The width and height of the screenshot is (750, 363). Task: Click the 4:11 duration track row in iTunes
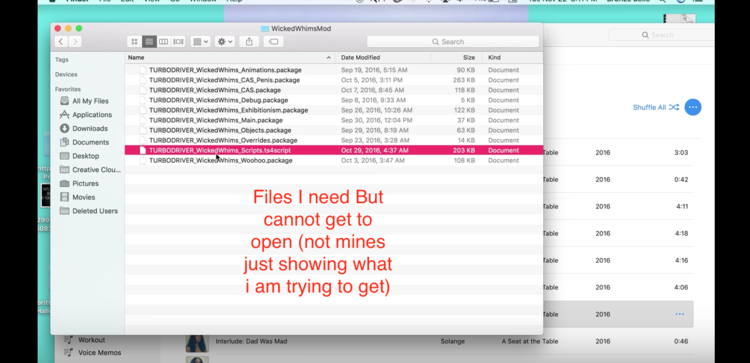[622, 207]
